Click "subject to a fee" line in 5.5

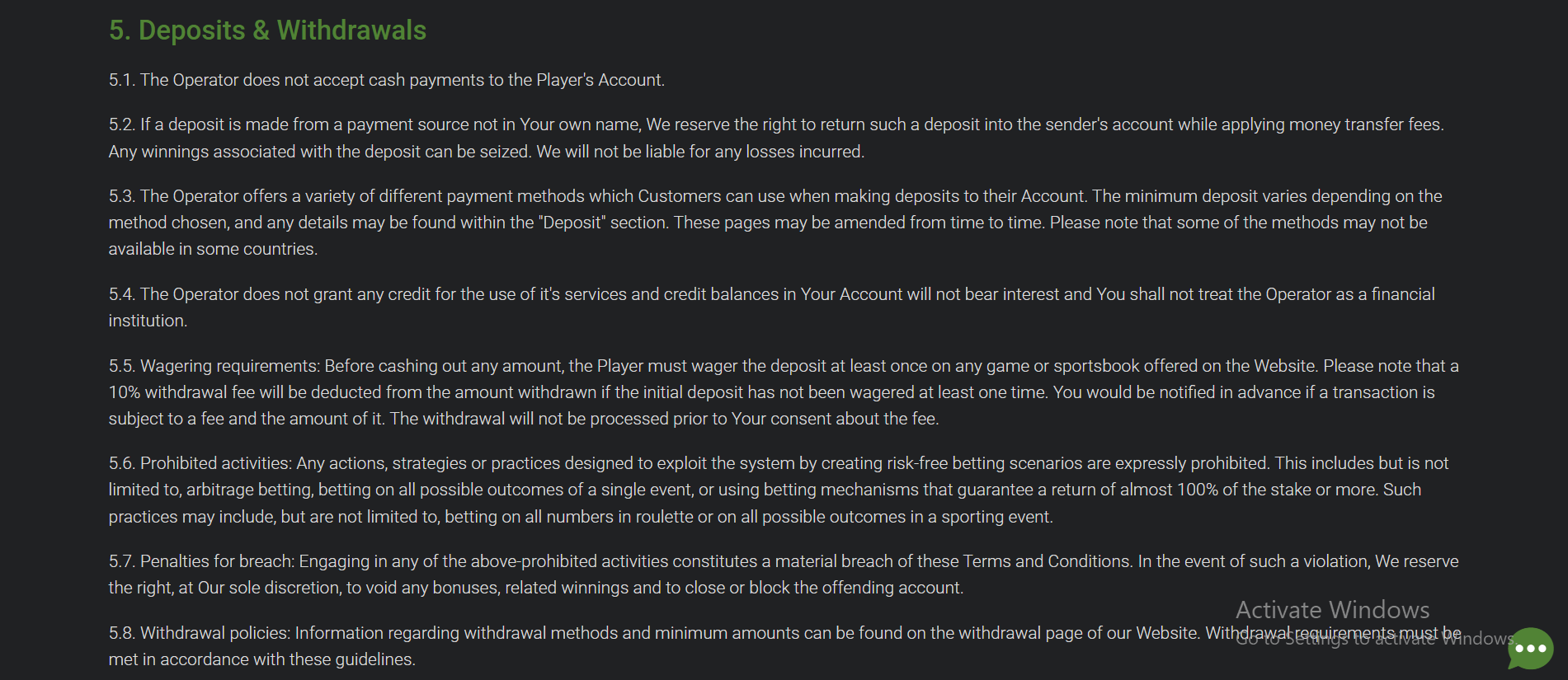pos(524,419)
